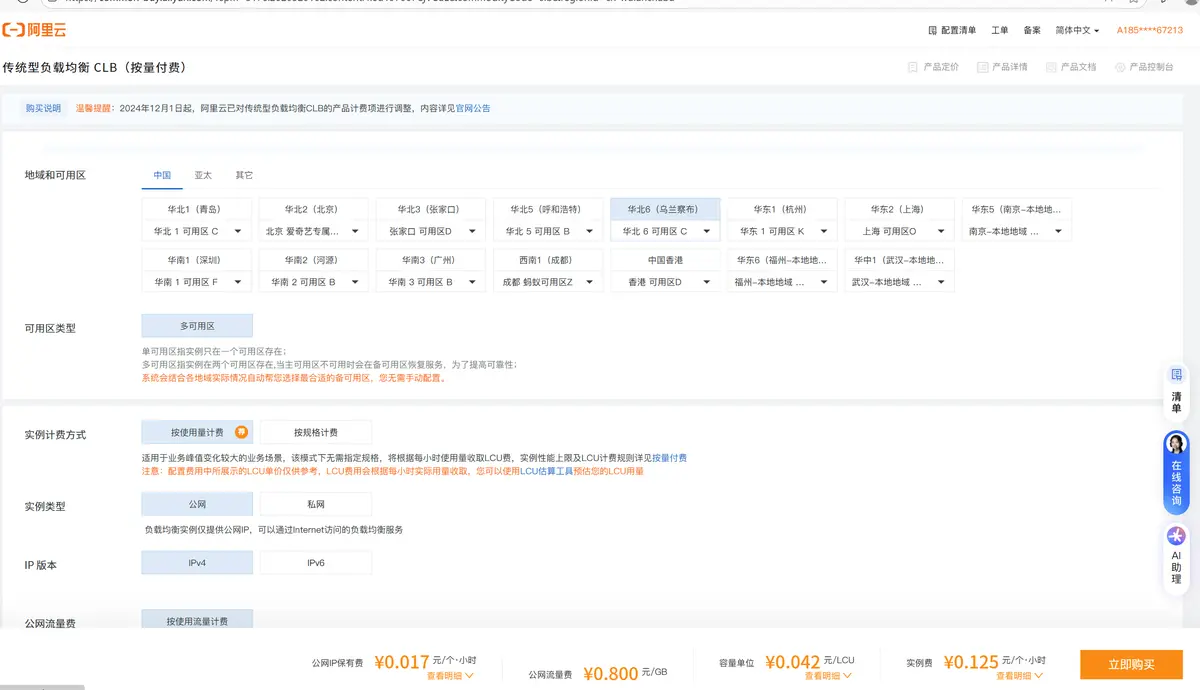This screenshot has width=1200, height=690.
Task: Select region 华南1（深圳）
Action: coord(197,260)
